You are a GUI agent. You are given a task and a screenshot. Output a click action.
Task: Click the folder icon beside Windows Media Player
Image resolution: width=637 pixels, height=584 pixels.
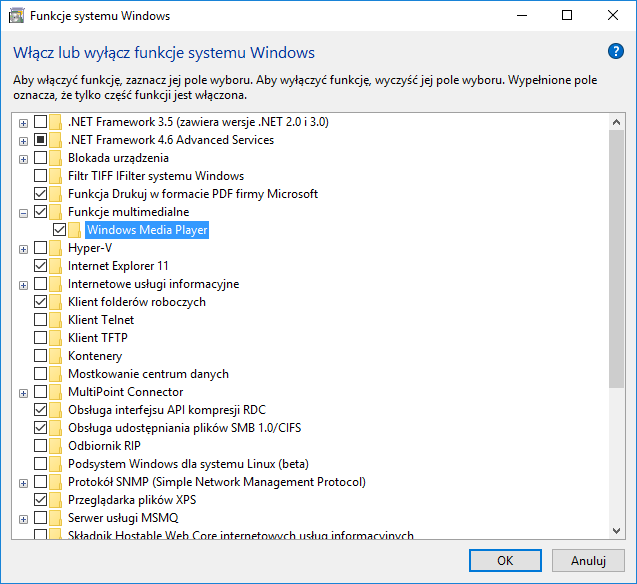(74, 230)
